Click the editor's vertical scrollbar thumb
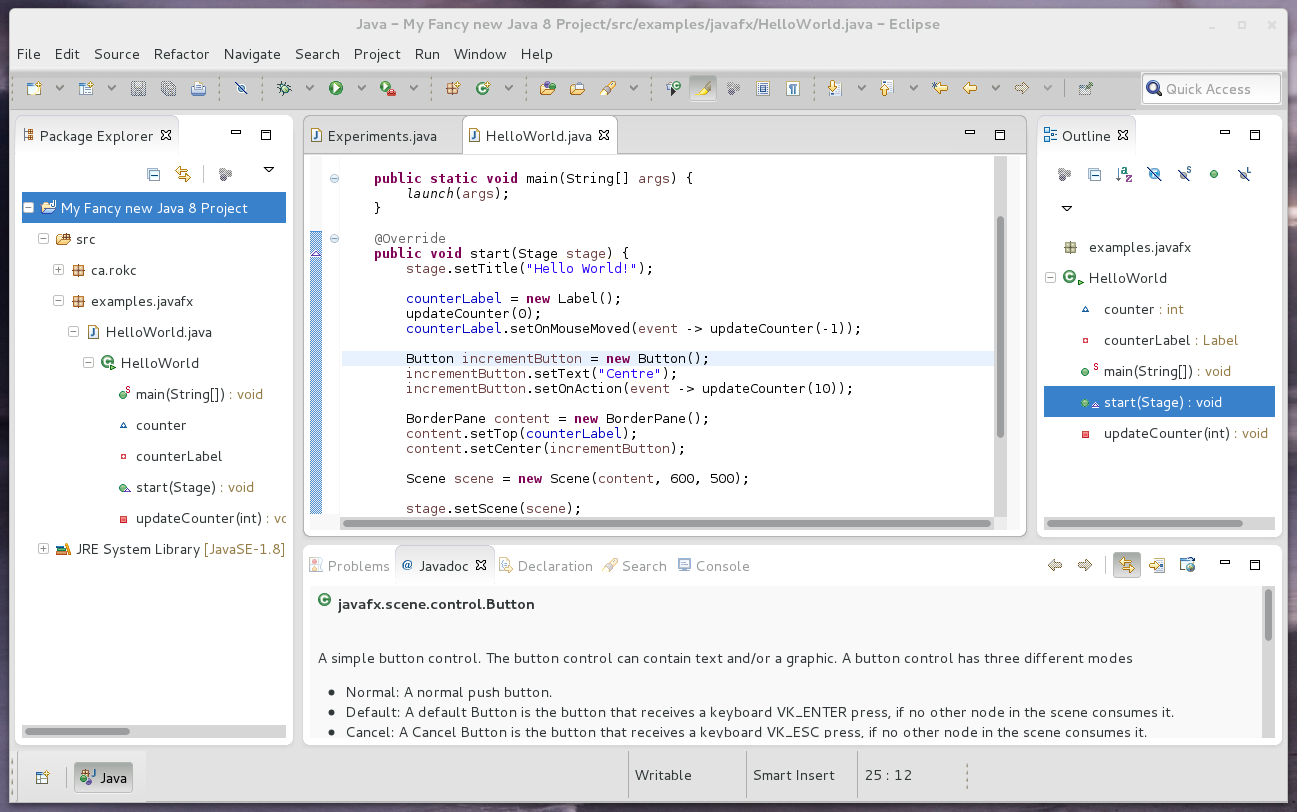Screen dimensions: 1297x812 click(x=999, y=327)
